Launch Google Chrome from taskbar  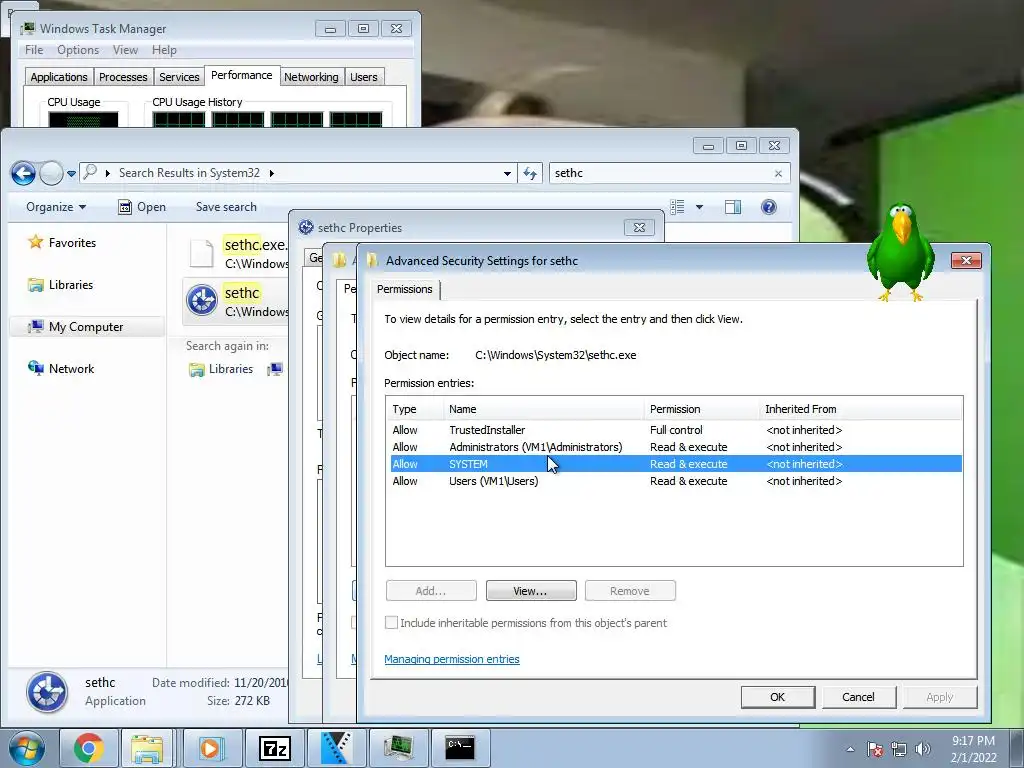[x=88, y=748]
